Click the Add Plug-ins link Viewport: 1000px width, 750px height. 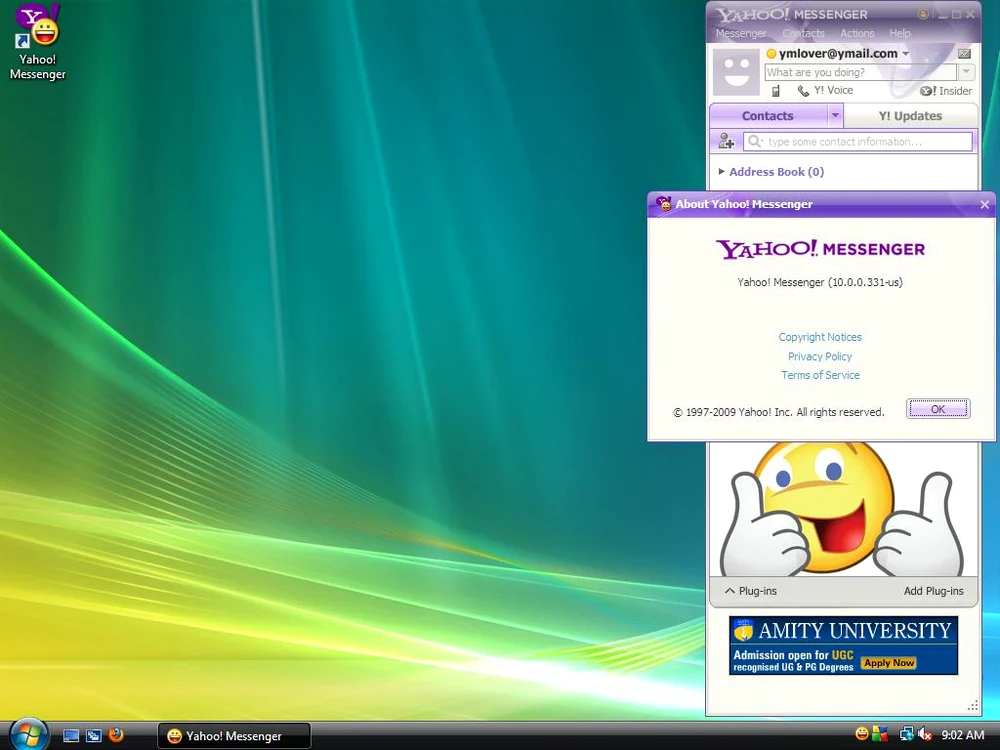click(933, 591)
